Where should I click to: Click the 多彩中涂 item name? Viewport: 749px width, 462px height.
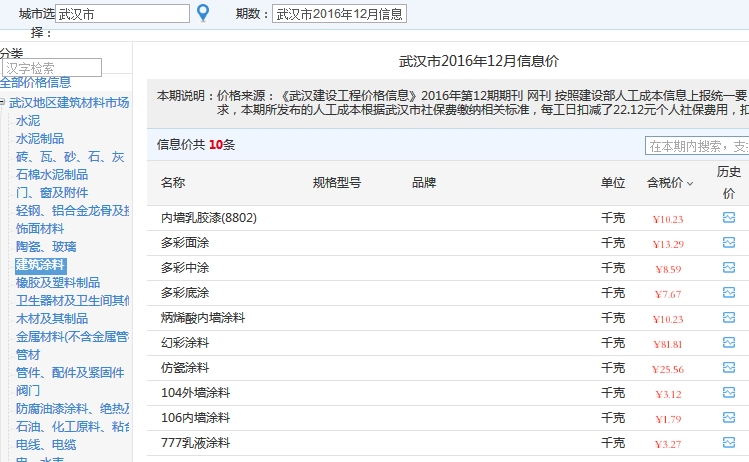point(185,268)
